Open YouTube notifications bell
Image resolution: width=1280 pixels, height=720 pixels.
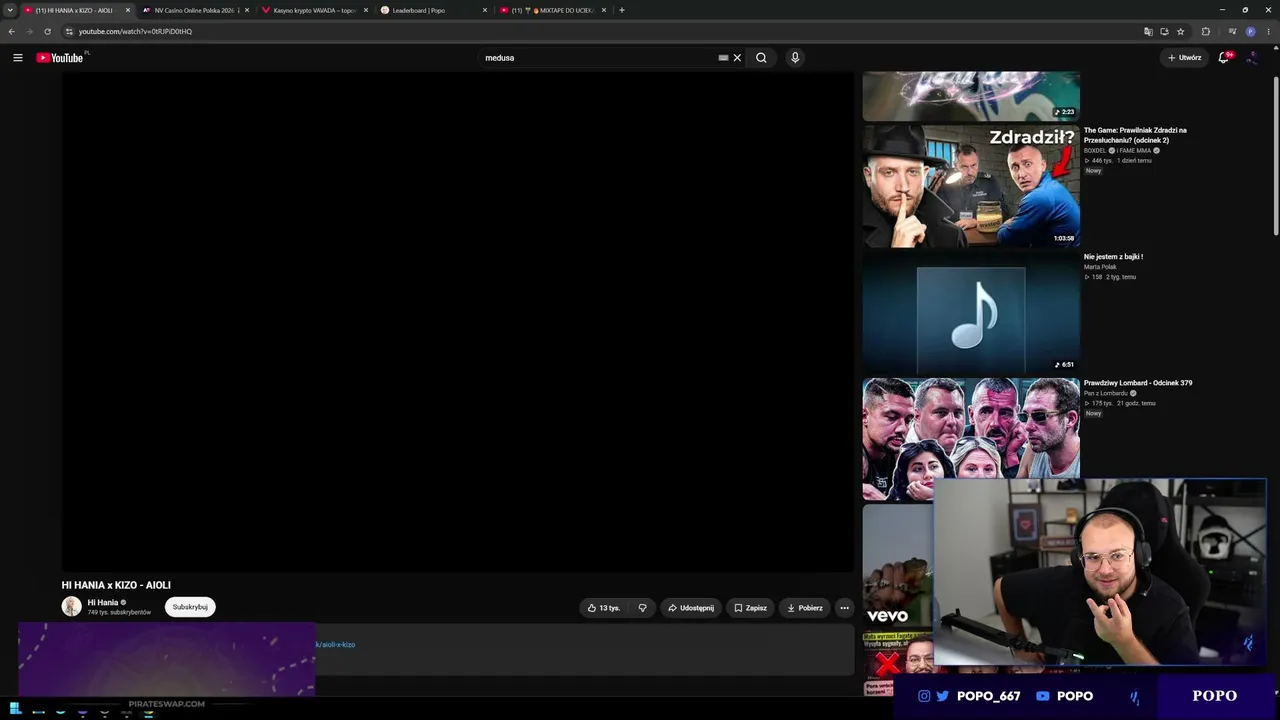click(1223, 58)
